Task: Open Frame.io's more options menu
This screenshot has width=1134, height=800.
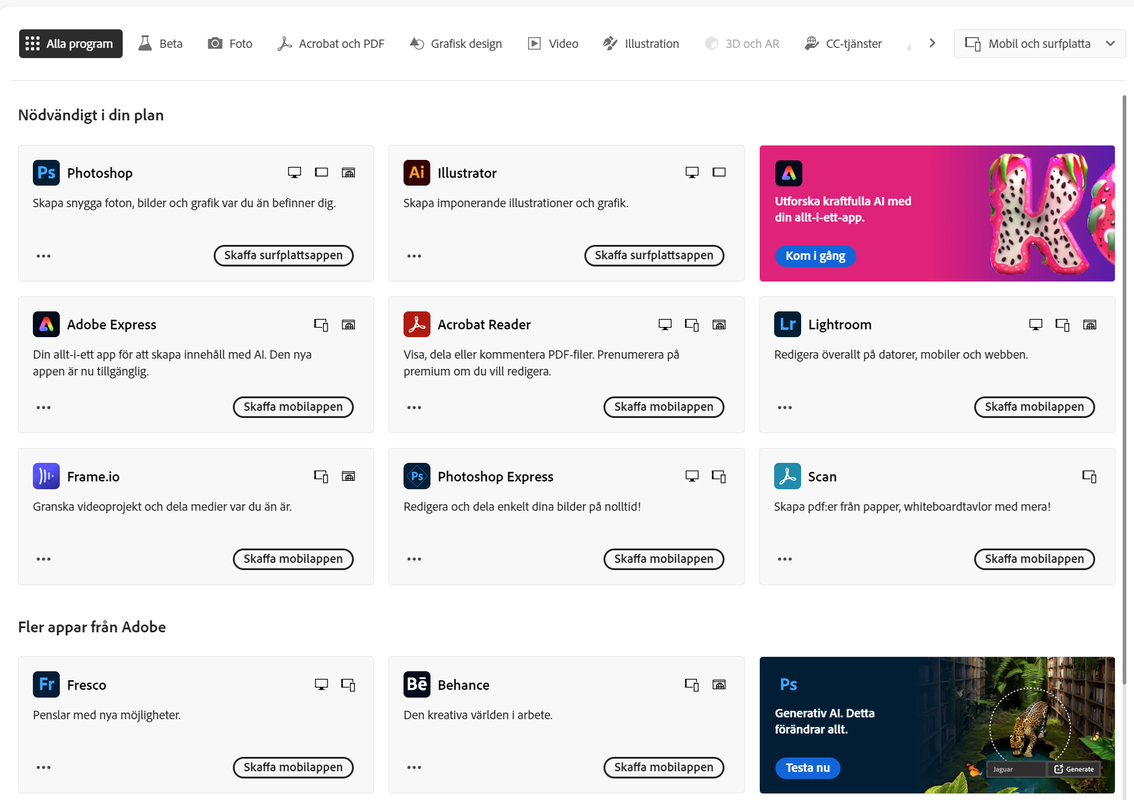Action: pos(43,559)
